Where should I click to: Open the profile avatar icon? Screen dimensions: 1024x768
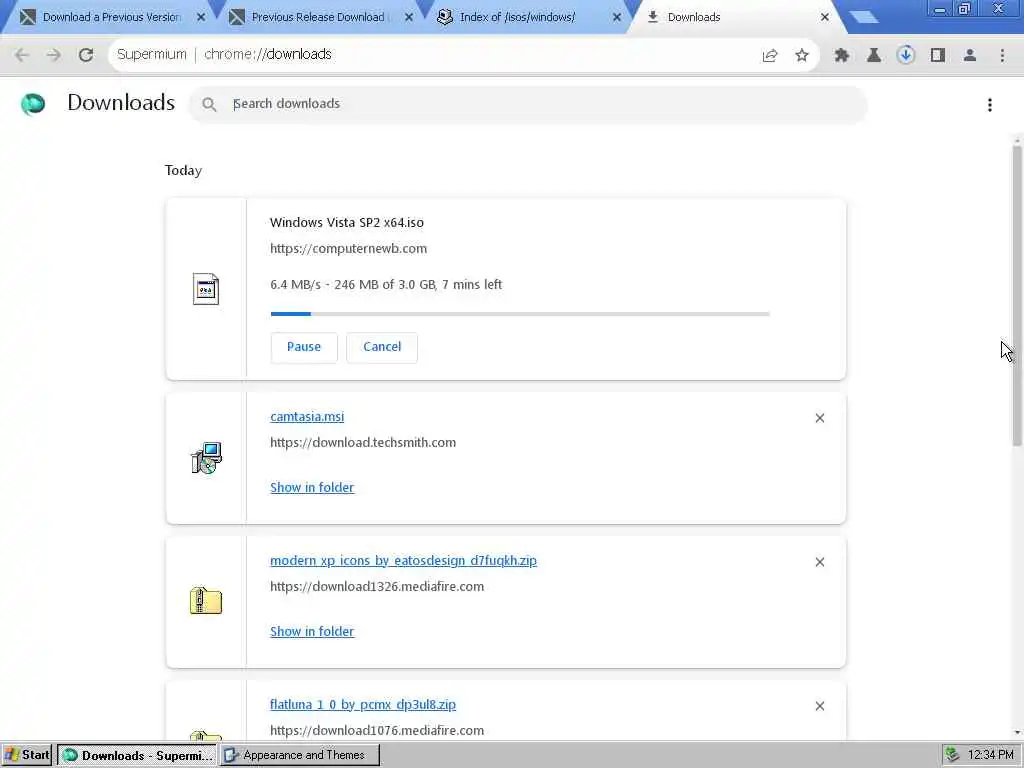(x=970, y=56)
